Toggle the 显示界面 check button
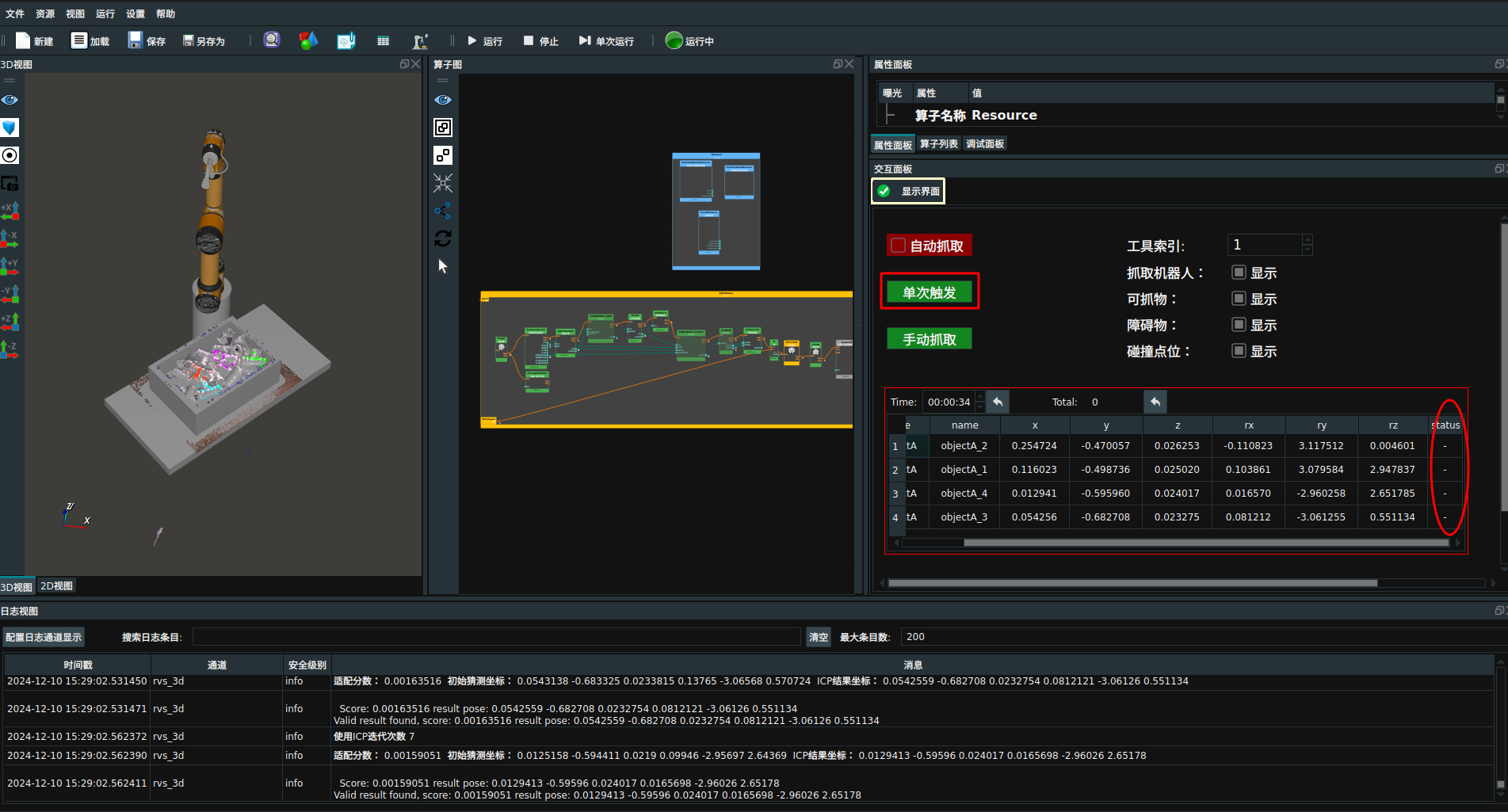This screenshot has height=812, width=1508. click(x=908, y=191)
